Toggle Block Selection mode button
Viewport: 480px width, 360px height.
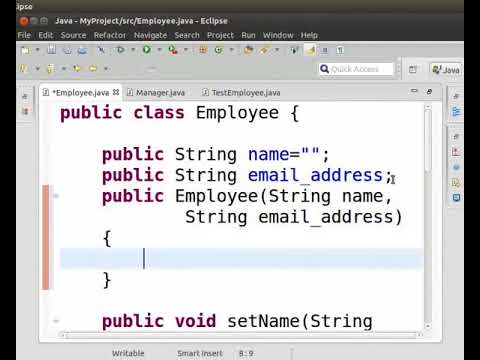(325, 50)
